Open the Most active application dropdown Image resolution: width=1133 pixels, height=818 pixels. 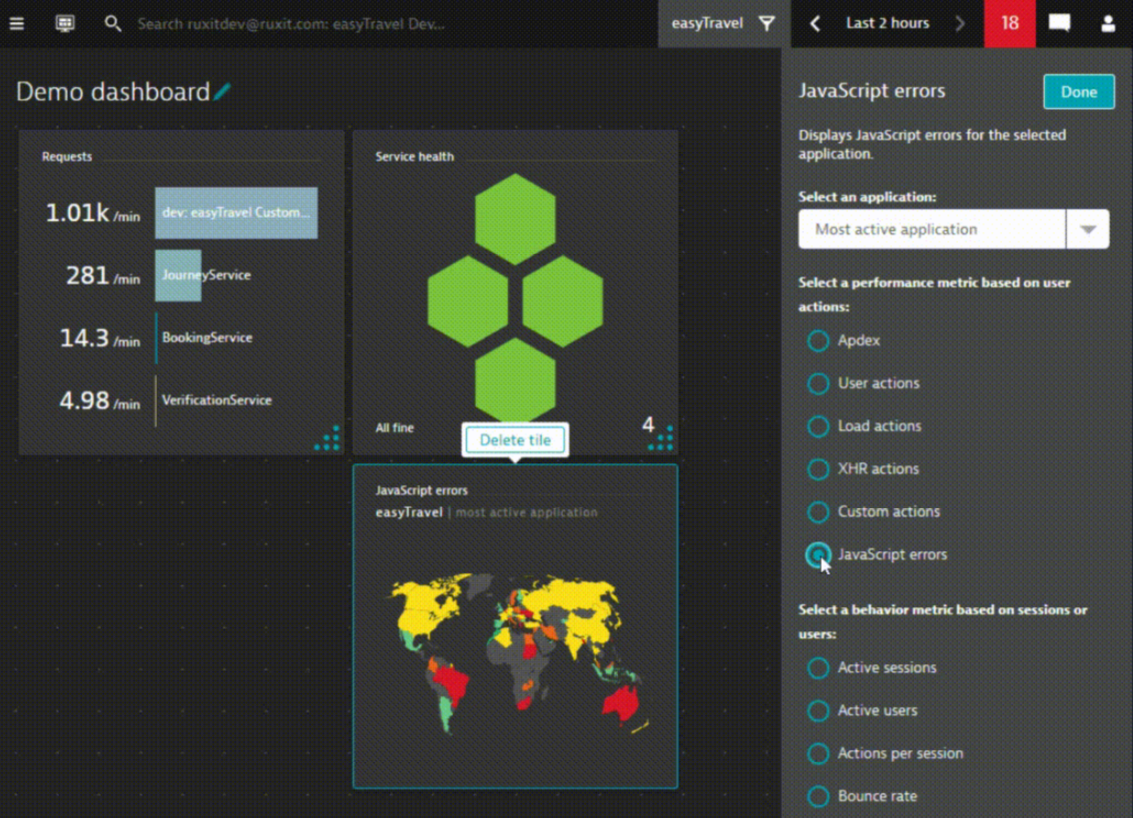[x=1087, y=228]
